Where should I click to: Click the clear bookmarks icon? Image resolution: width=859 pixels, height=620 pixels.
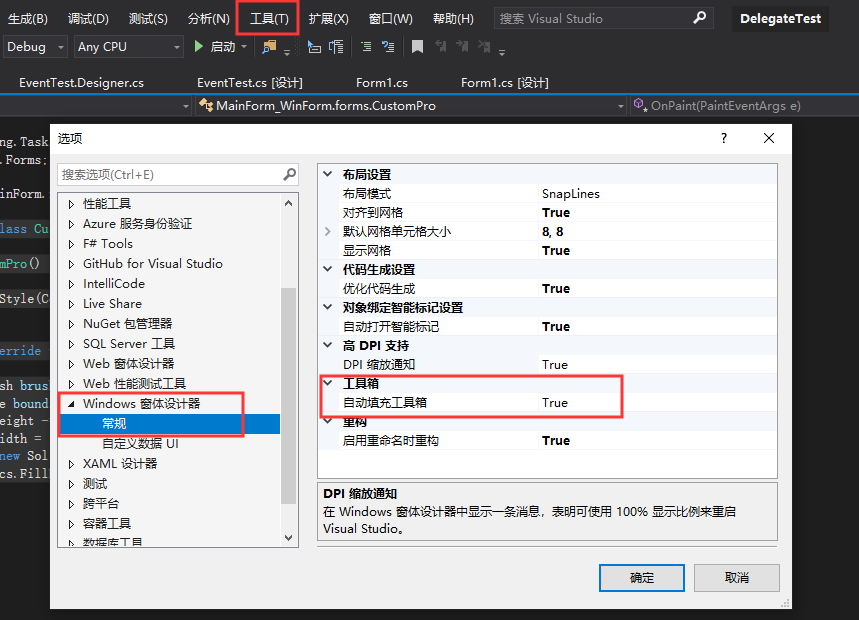point(484,47)
